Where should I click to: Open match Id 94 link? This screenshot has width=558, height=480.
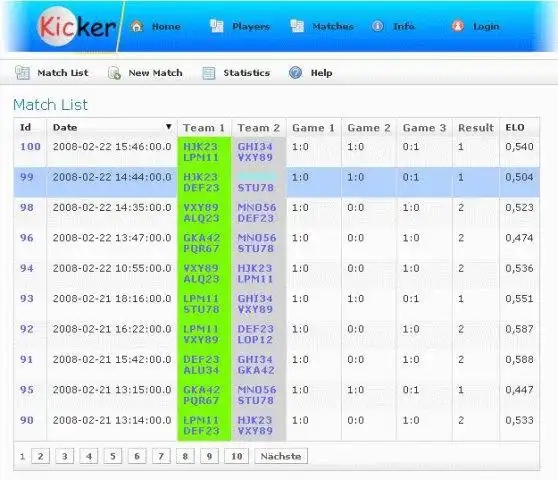27,268
